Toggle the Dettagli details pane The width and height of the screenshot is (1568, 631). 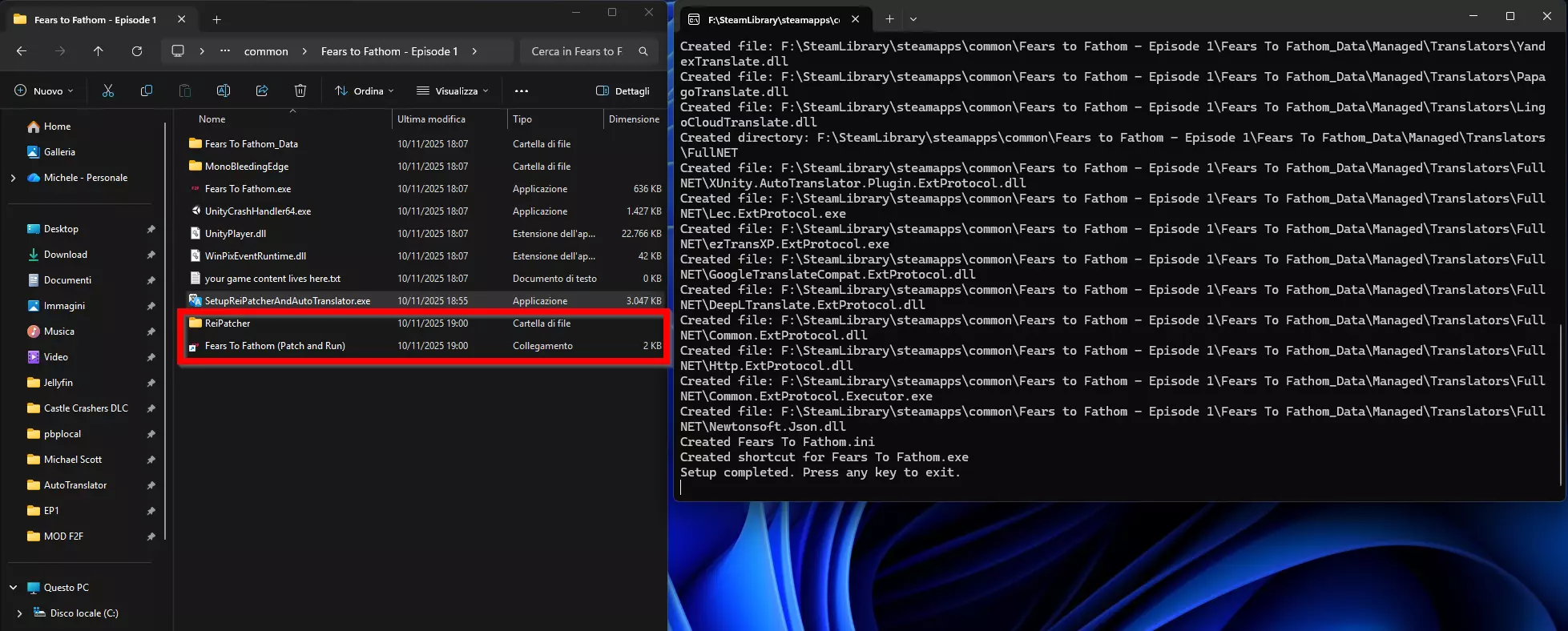tap(623, 91)
